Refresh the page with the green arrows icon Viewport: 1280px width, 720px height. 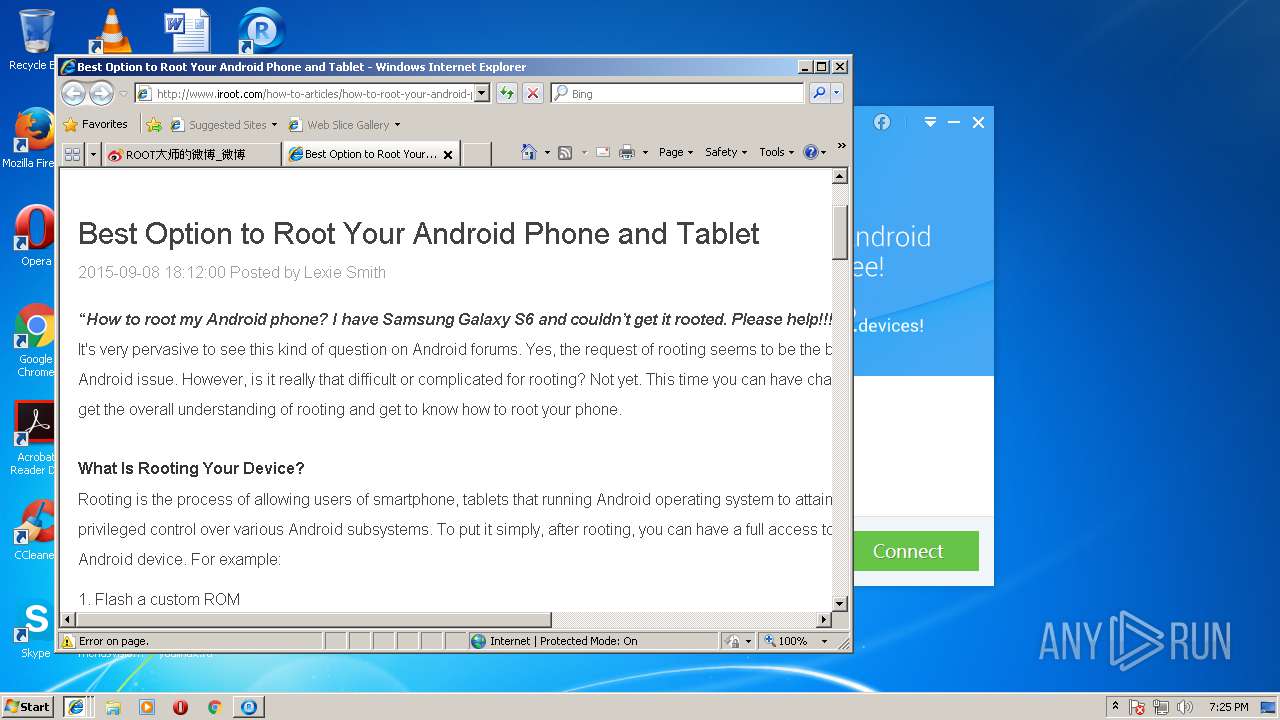[x=507, y=93]
